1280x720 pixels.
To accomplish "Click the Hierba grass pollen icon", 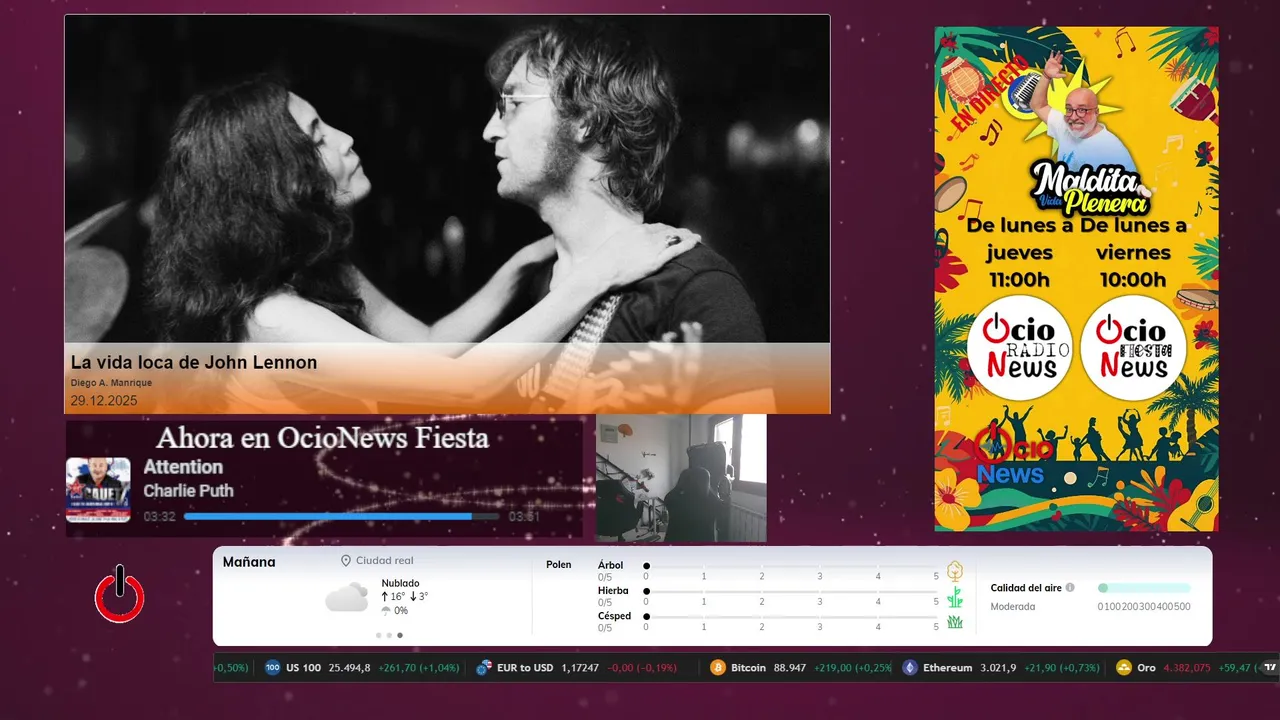I will pos(955,597).
